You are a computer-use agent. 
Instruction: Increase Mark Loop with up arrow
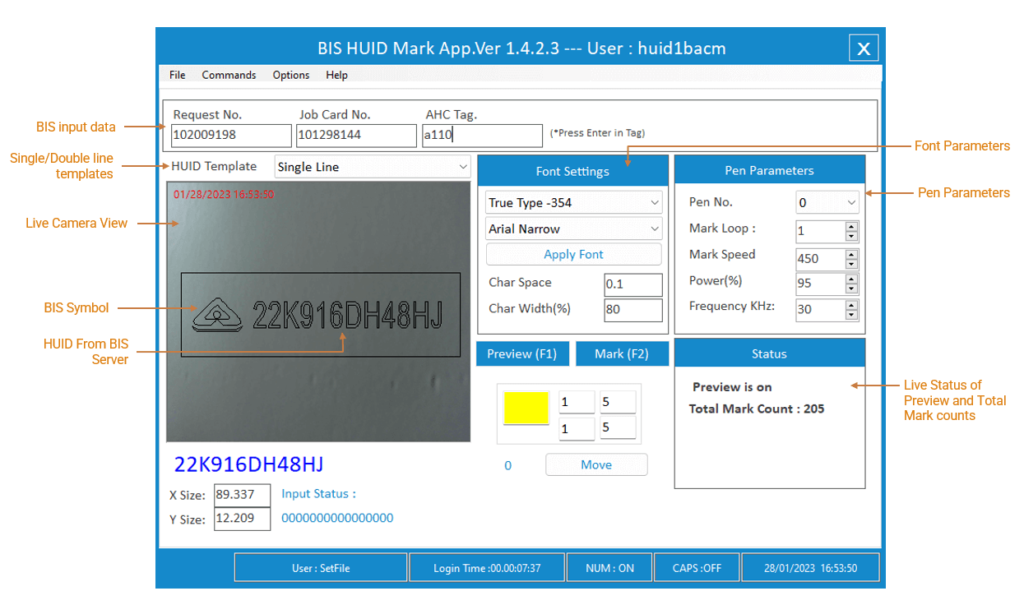(851, 227)
